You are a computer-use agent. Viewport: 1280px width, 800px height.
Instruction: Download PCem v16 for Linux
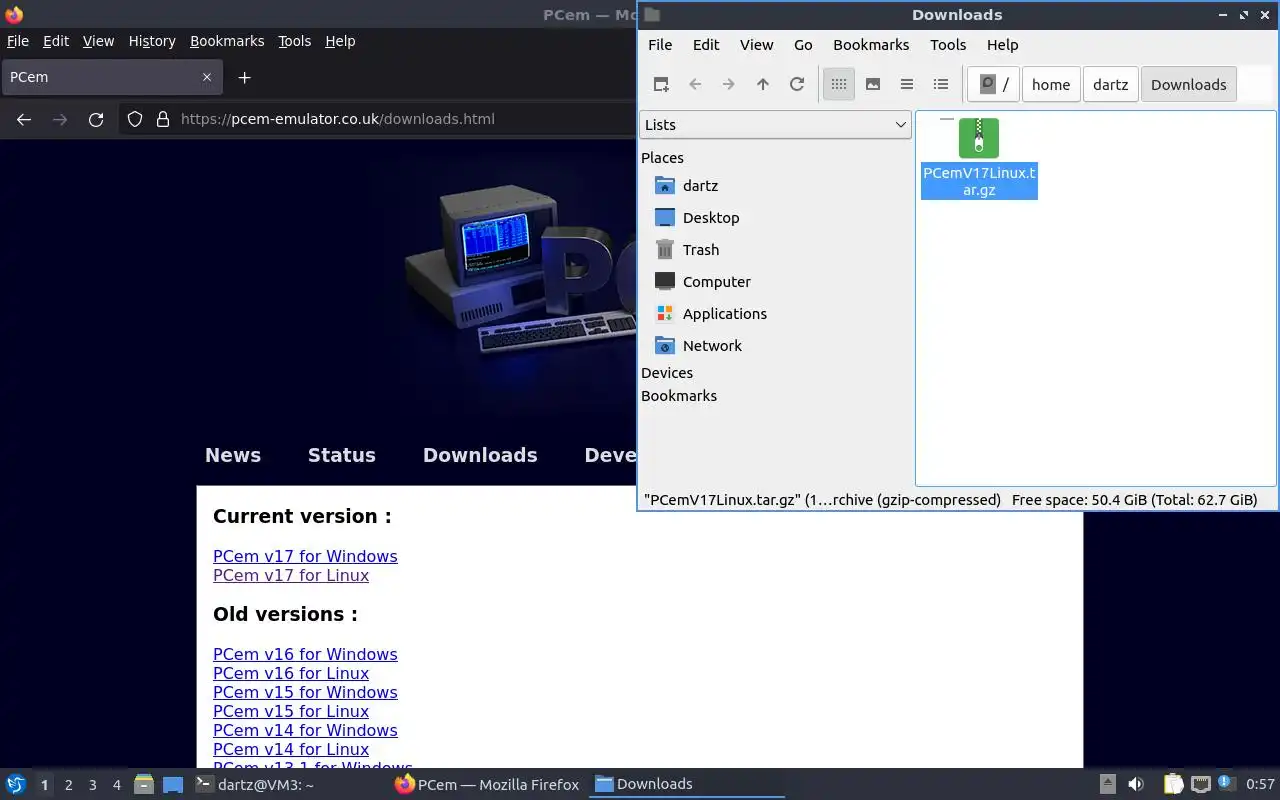tap(291, 673)
